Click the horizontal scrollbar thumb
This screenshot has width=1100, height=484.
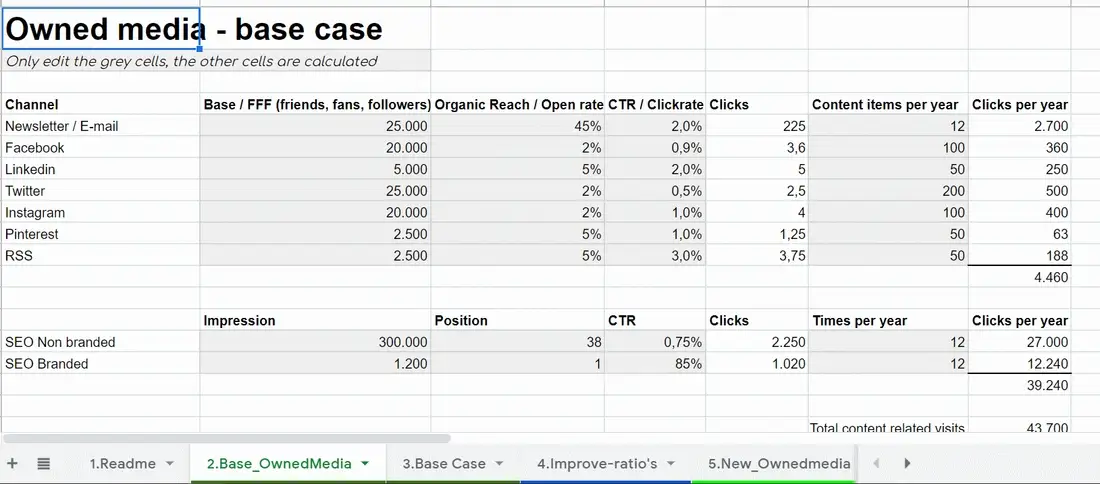(x=227, y=438)
